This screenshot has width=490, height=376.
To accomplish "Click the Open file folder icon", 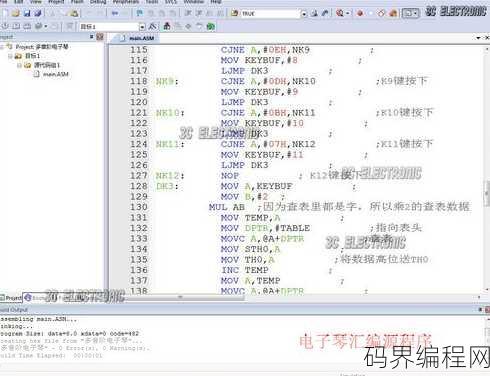I will click(16, 13).
